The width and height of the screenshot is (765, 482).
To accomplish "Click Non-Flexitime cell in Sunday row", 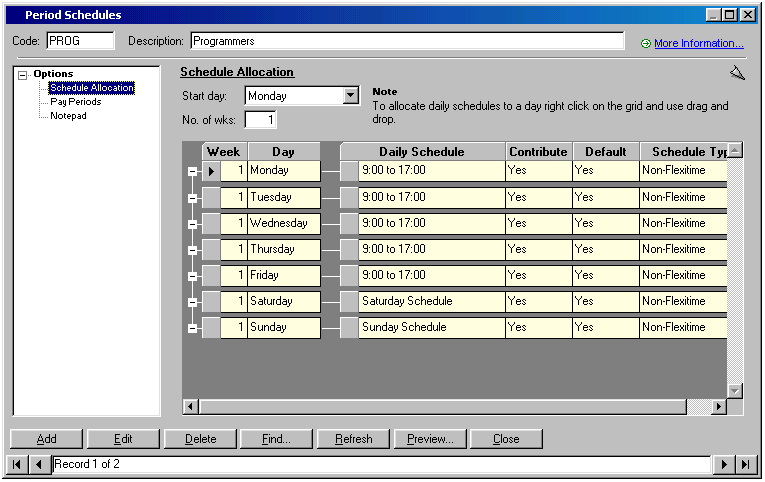I will coord(684,327).
